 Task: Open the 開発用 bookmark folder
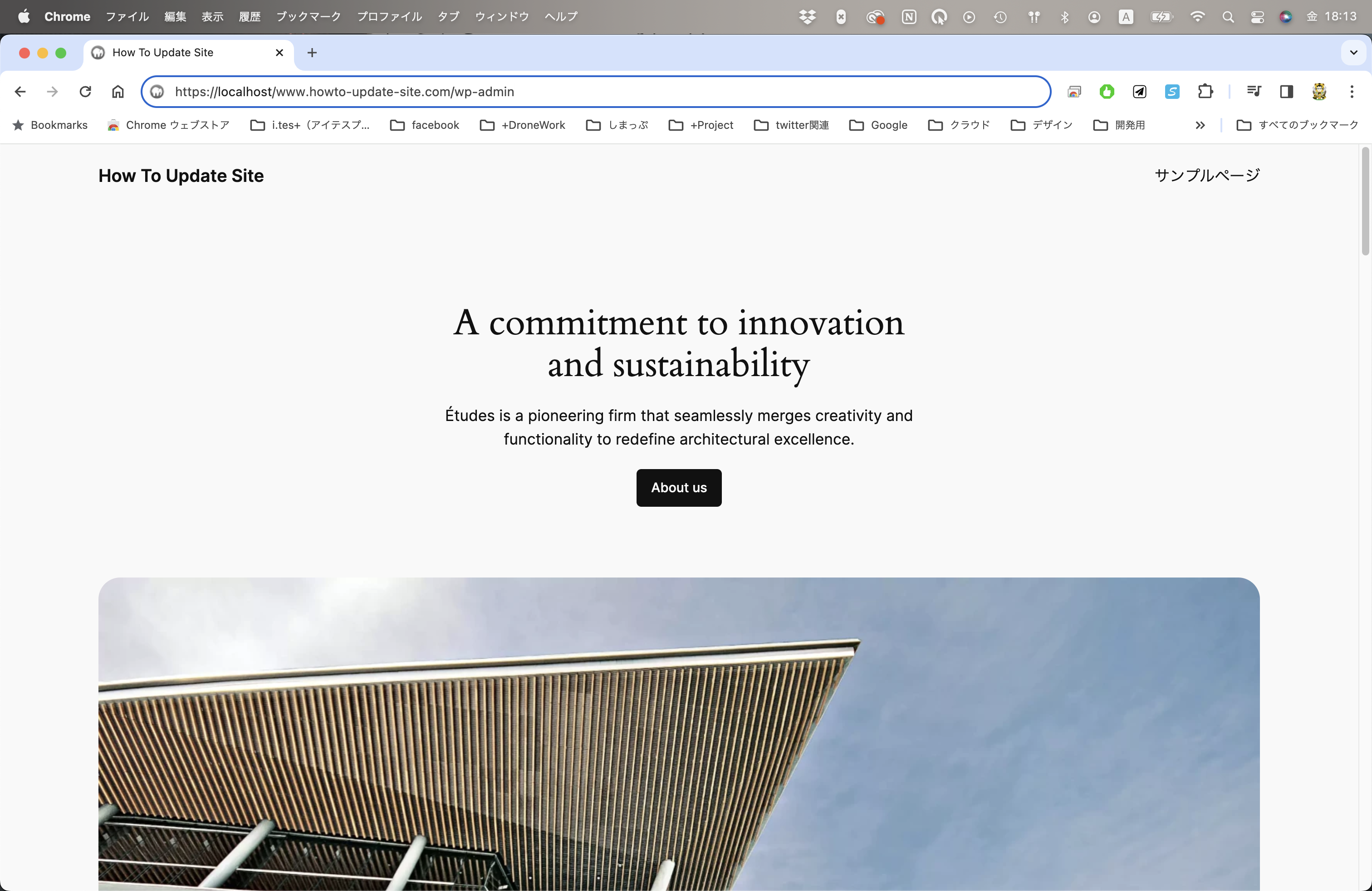[x=1119, y=125]
